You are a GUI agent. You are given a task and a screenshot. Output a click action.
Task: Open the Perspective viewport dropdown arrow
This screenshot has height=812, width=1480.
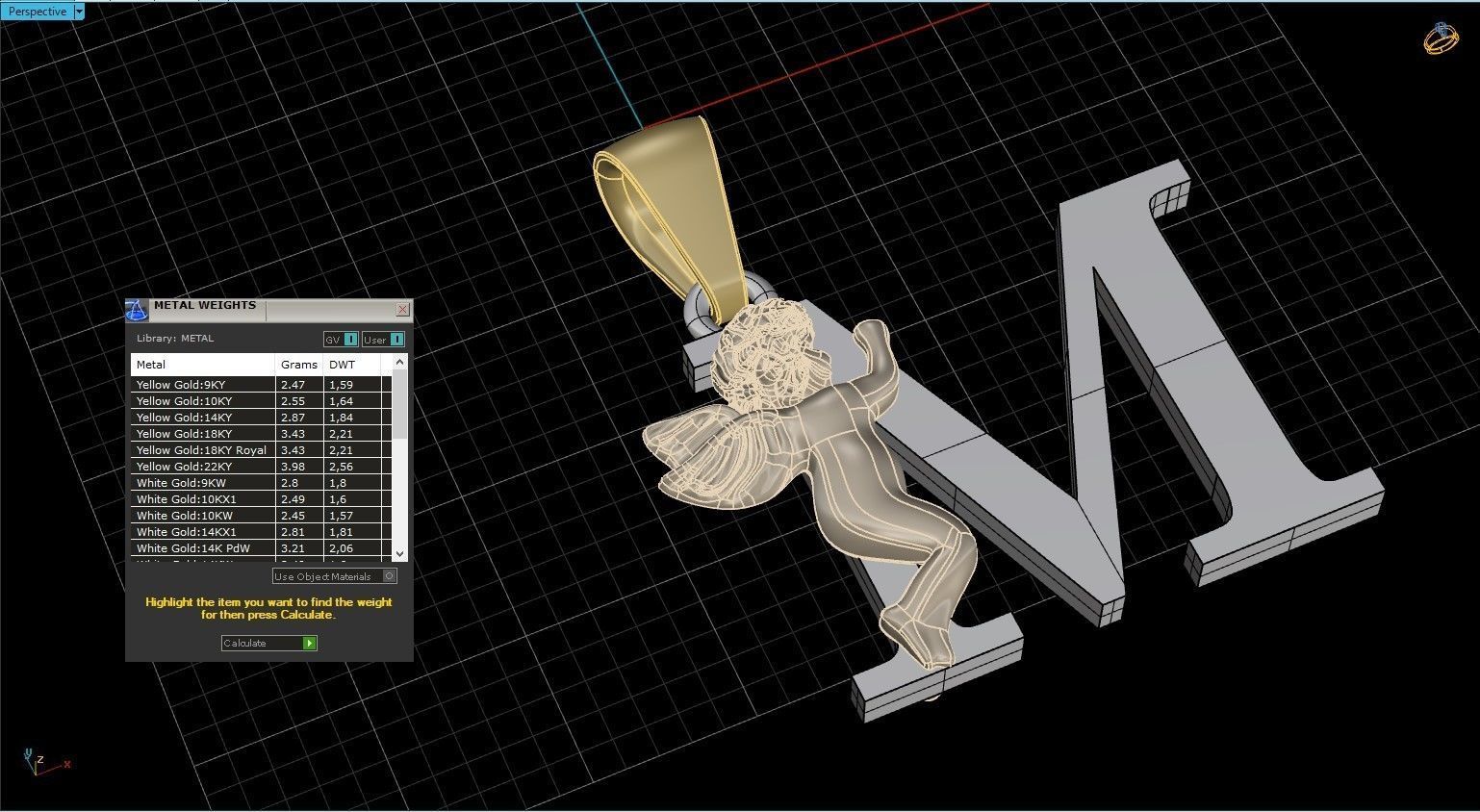pos(78,11)
